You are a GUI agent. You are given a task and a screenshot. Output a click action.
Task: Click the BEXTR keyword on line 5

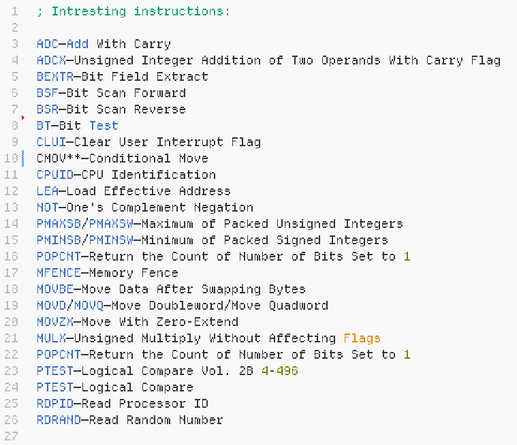tap(55, 77)
